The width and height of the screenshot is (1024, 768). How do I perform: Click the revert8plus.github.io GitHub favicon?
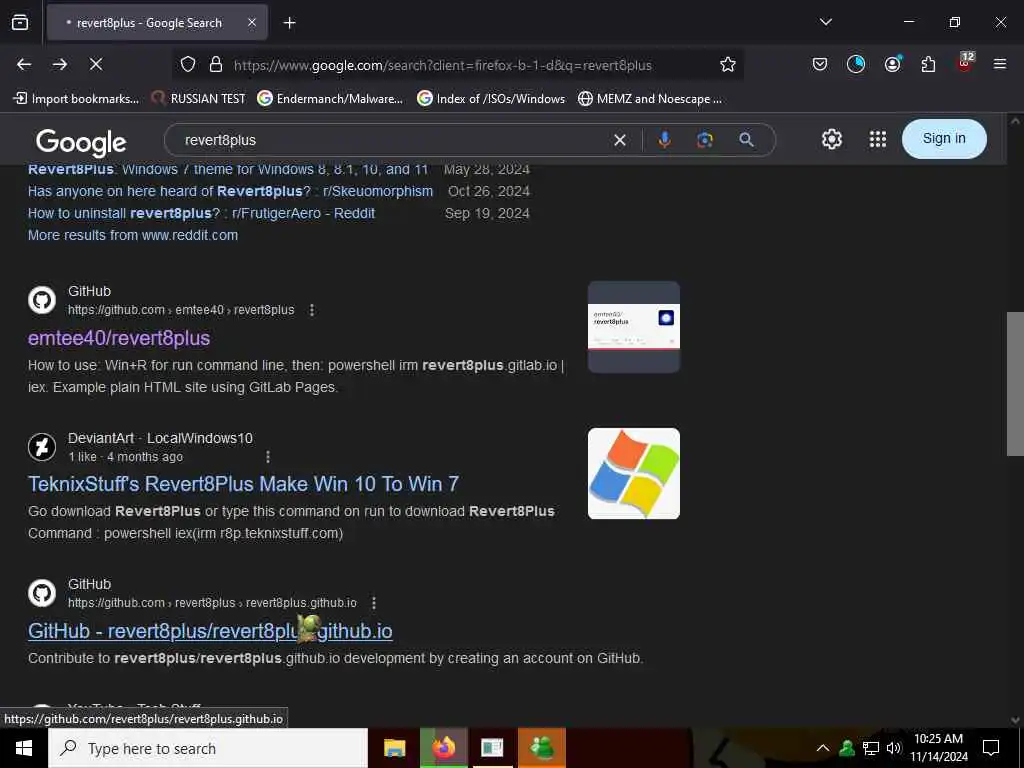tap(42, 593)
